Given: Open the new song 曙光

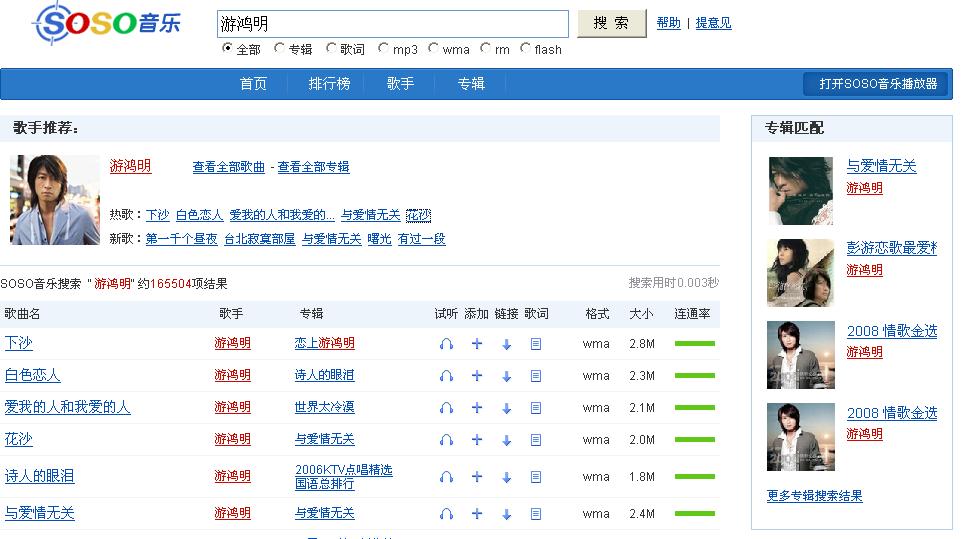Looking at the screenshot, I should pyautogui.click(x=379, y=239).
